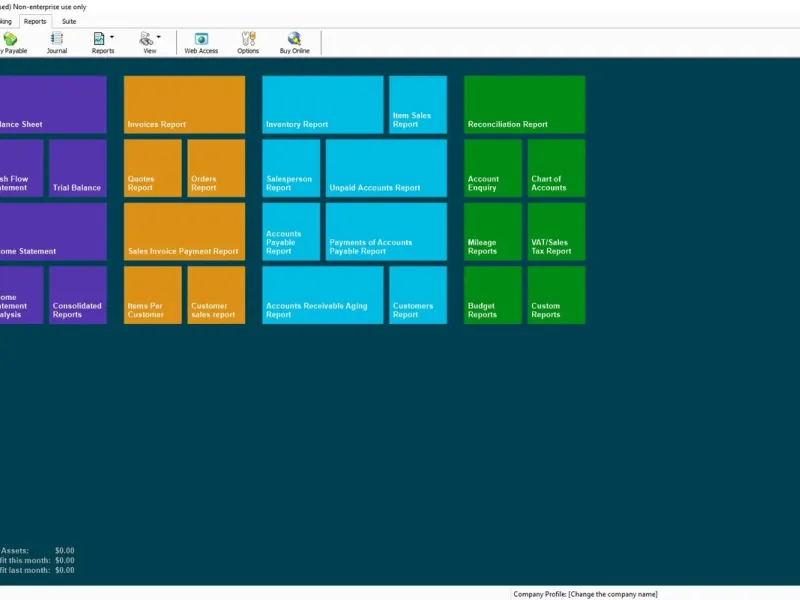The width and height of the screenshot is (800, 600).
Task: Open the Account Enquiry tile
Action: click(x=493, y=168)
